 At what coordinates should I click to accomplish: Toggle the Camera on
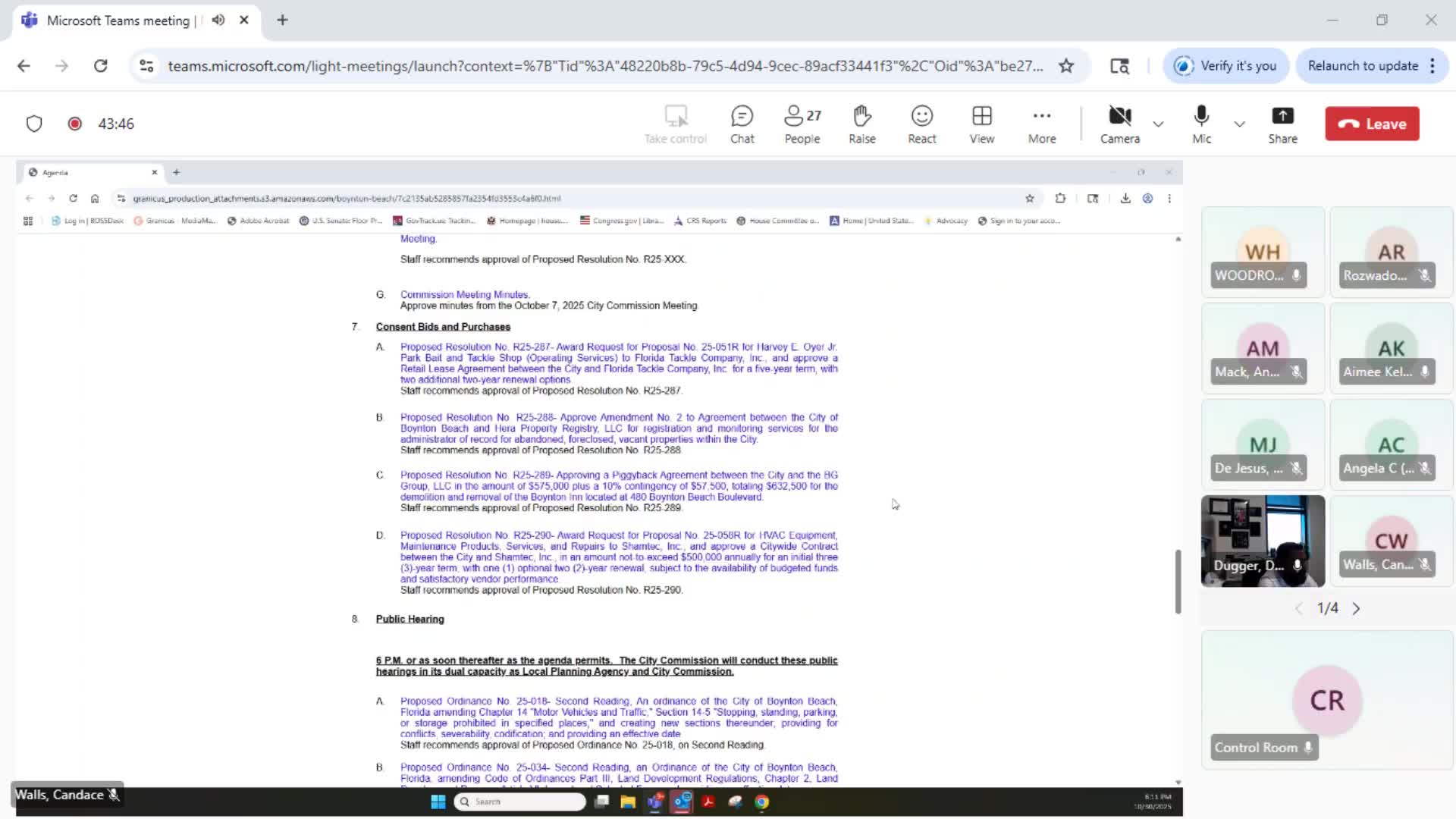1119,124
